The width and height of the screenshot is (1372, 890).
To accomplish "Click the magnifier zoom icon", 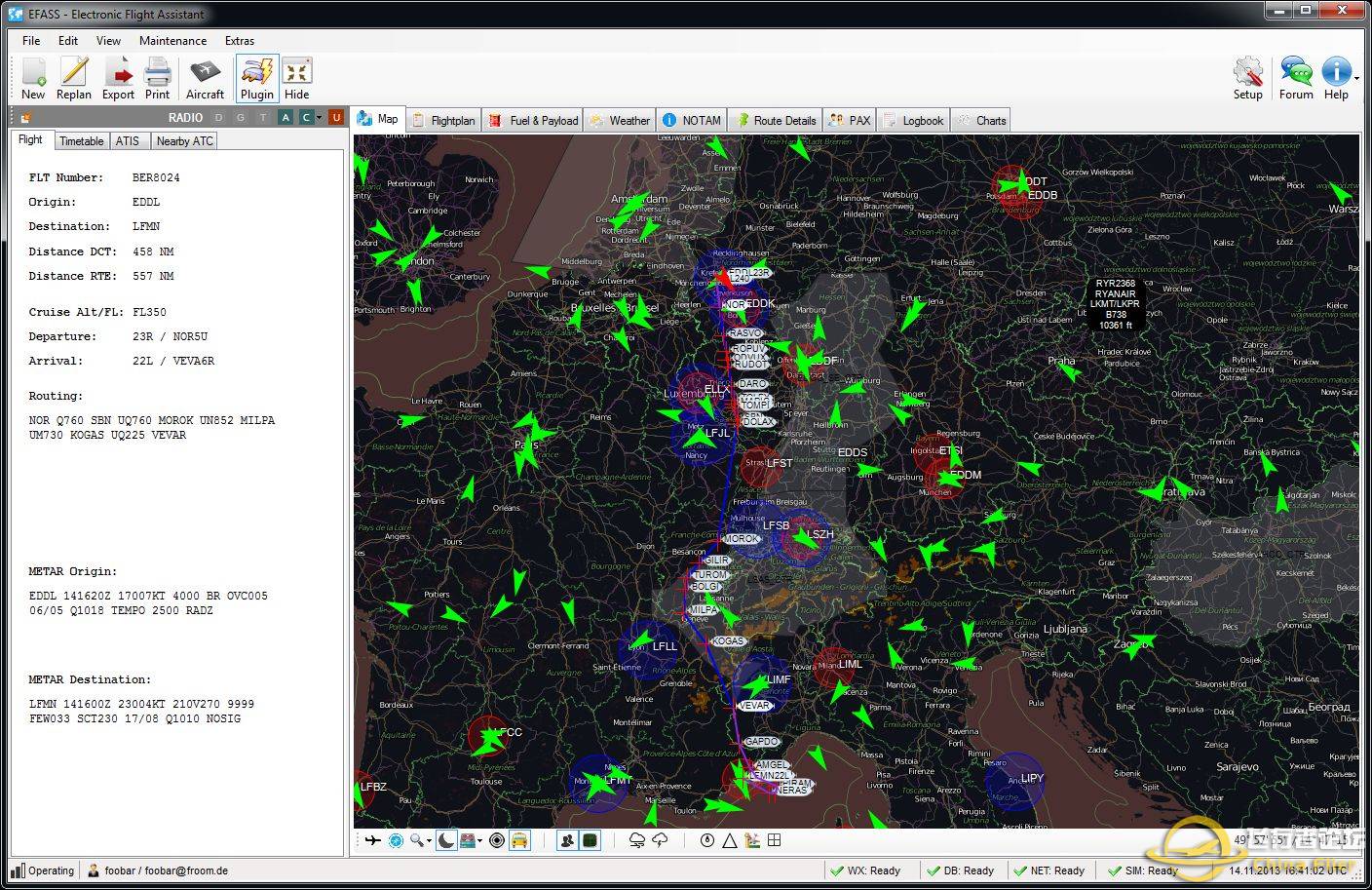I will pos(417,840).
